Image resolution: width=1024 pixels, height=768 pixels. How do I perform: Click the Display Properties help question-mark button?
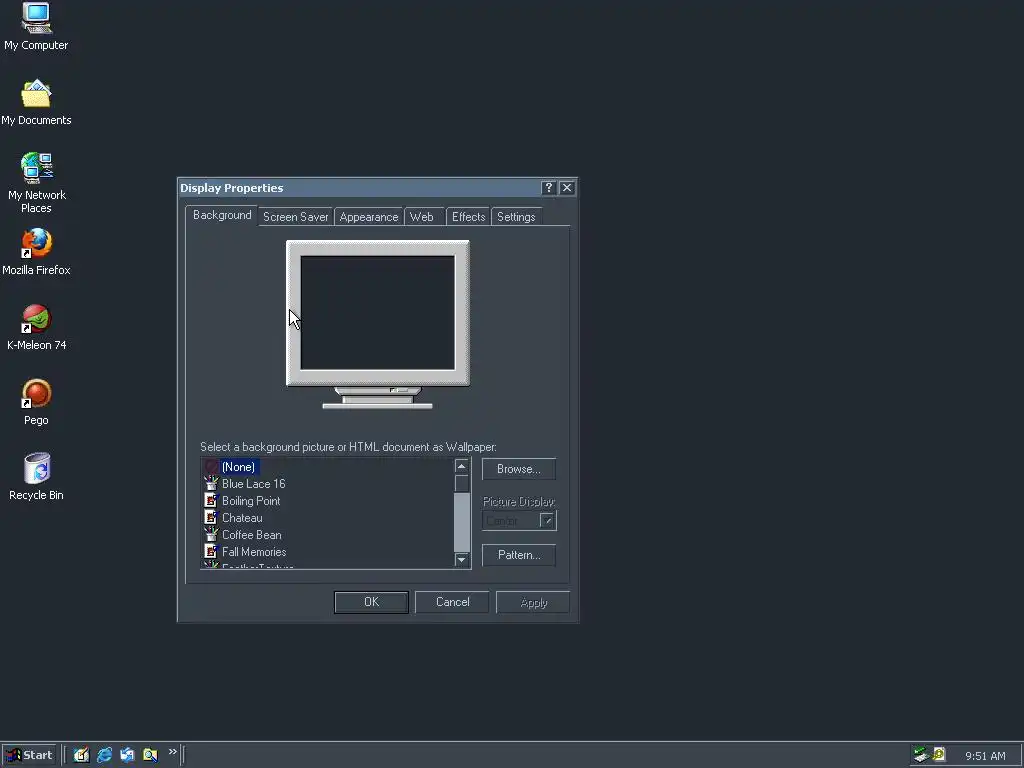[x=549, y=188]
